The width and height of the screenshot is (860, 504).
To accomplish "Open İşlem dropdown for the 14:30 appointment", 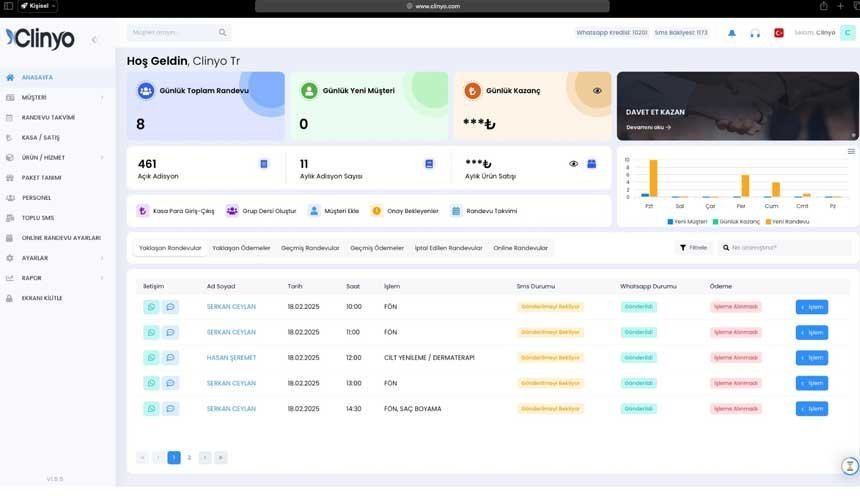I will 812,409.
